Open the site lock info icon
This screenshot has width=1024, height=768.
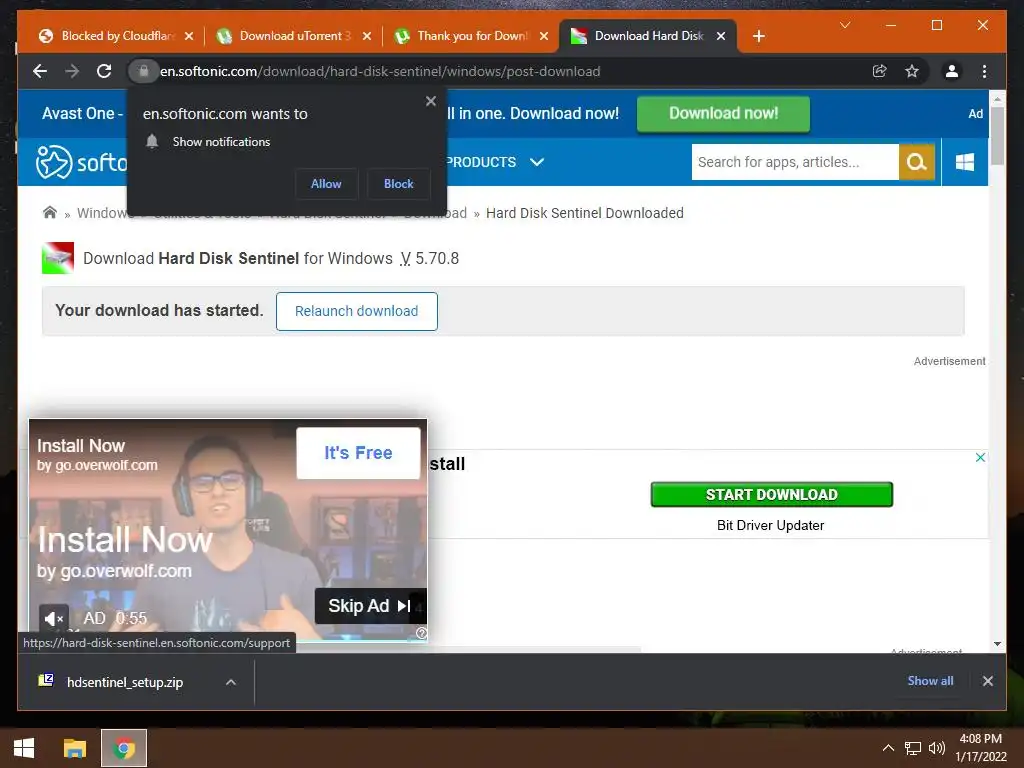pyautogui.click(x=143, y=71)
